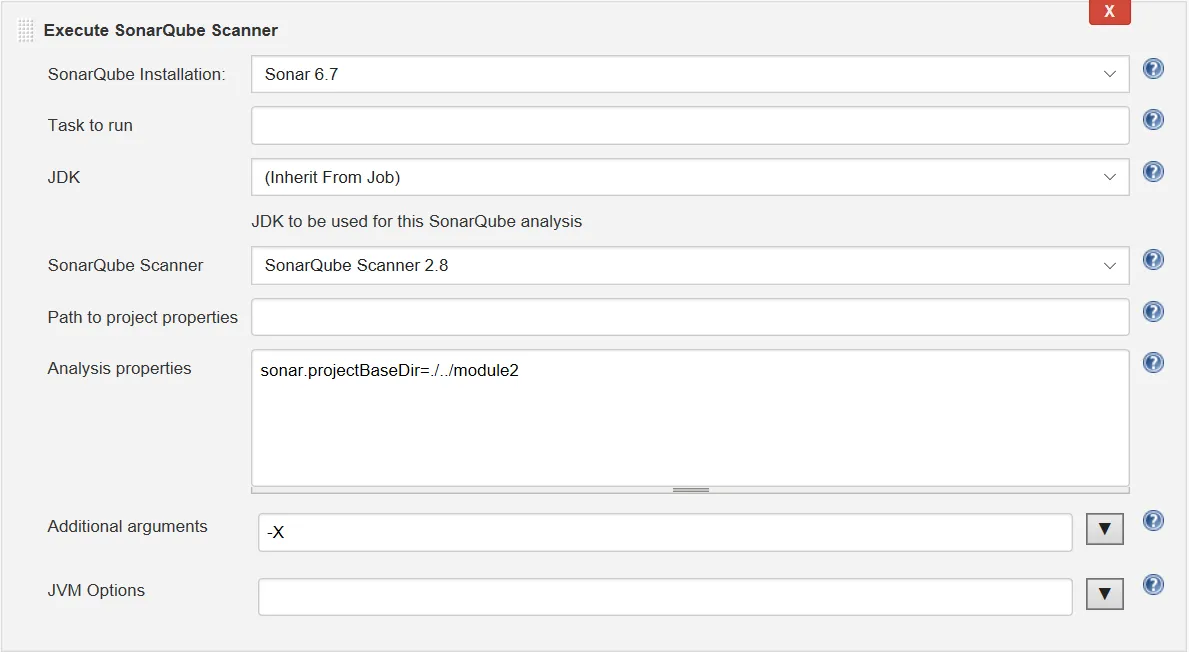Click help icon for SonarQube Installation

[x=1153, y=69]
